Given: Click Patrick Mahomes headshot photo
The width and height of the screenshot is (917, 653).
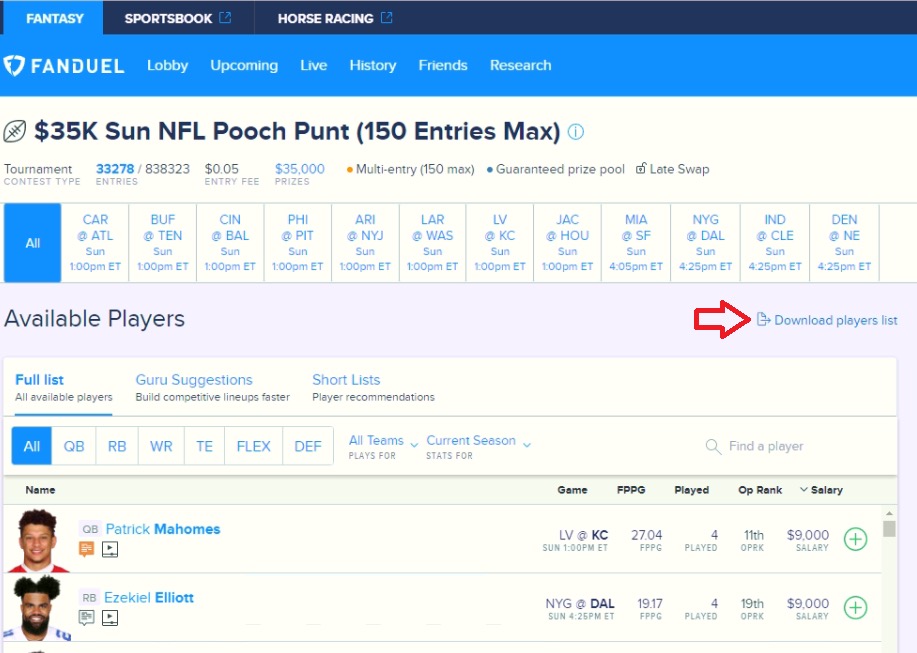Looking at the screenshot, I should 37,540.
